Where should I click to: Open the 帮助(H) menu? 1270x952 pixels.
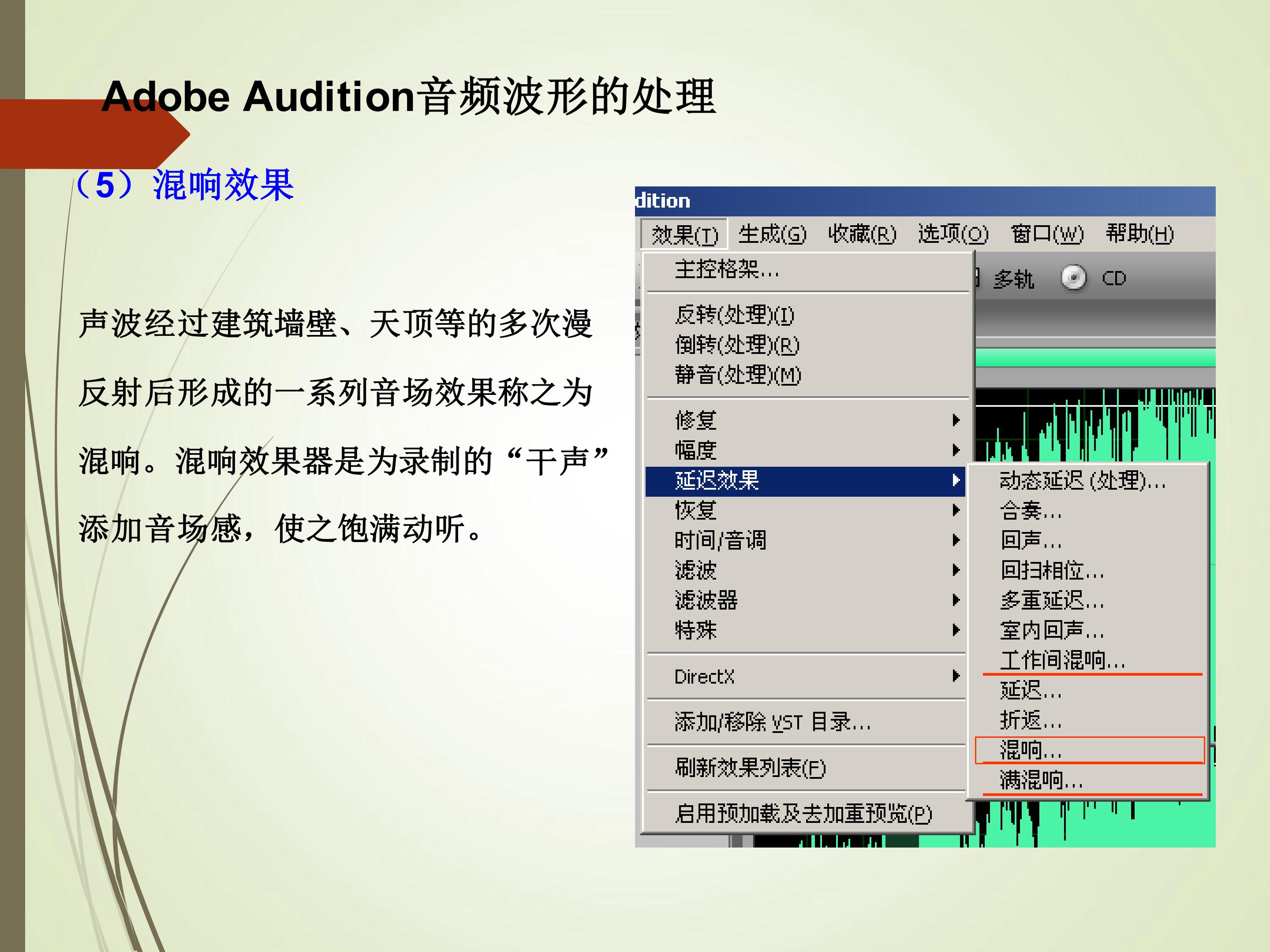1139,234
